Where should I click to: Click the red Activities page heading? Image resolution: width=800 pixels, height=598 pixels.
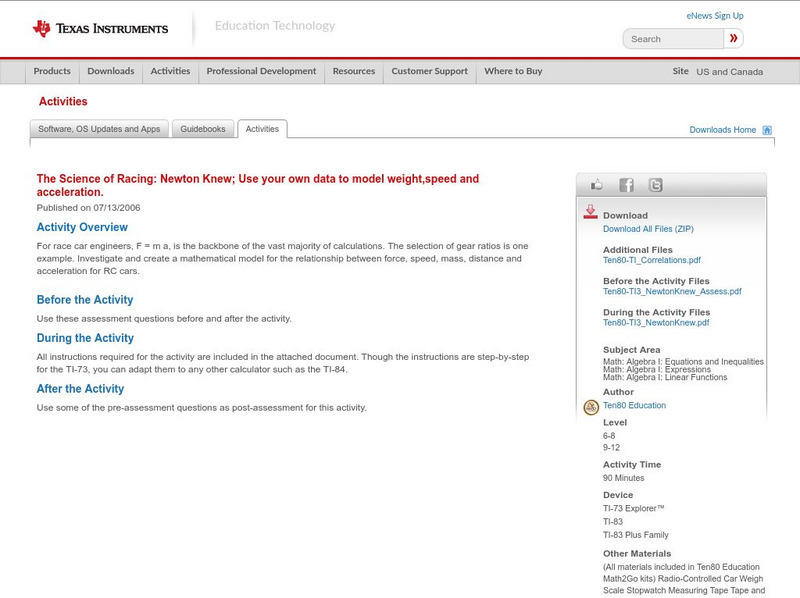63,102
